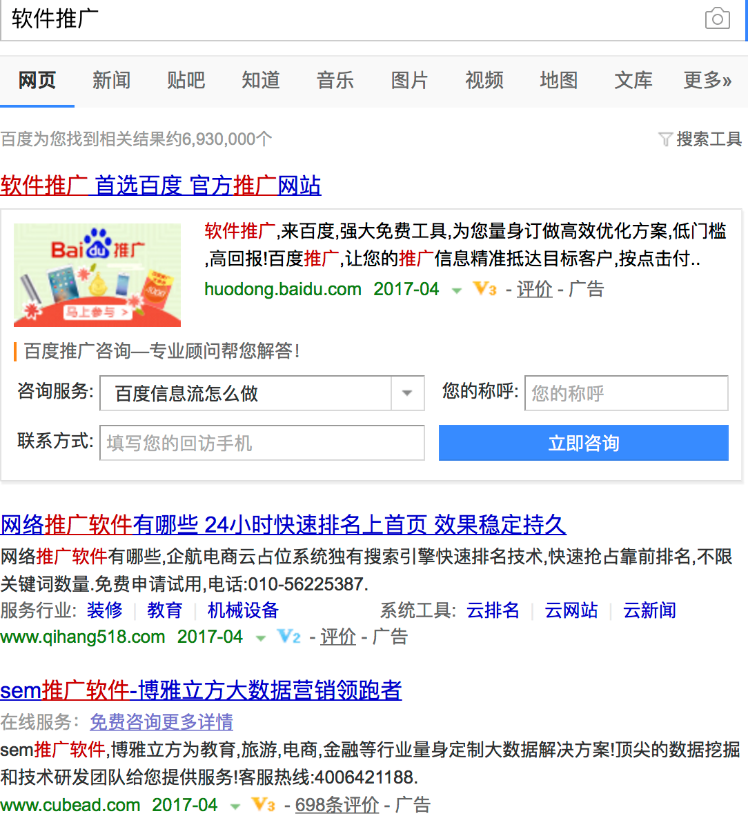Screen dimensions: 748x818
Task: Click the 立即咨询 button
Action: [584, 443]
